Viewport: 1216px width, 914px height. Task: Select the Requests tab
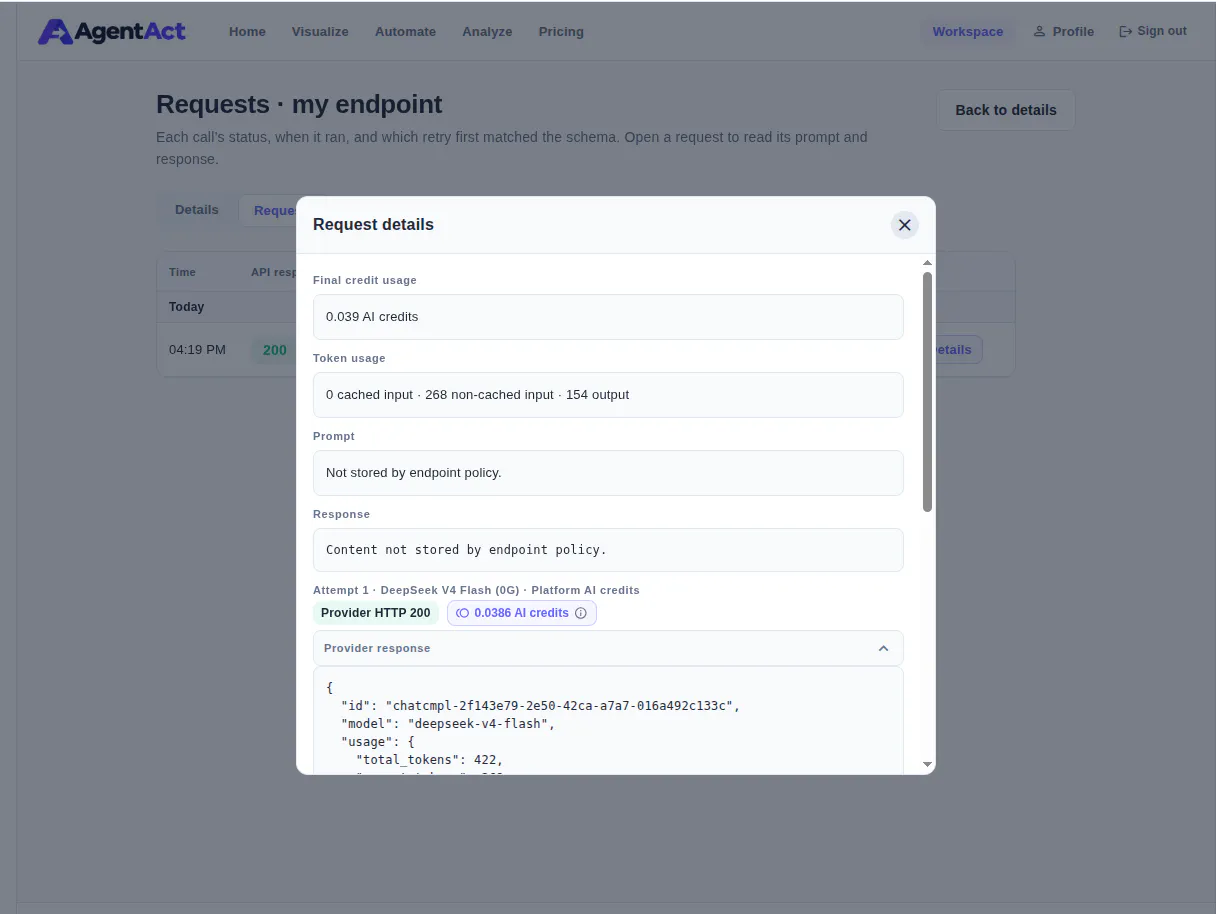pos(268,211)
